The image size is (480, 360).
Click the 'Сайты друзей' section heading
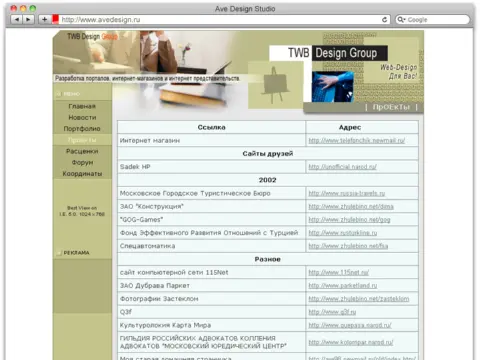pos(268,154)
